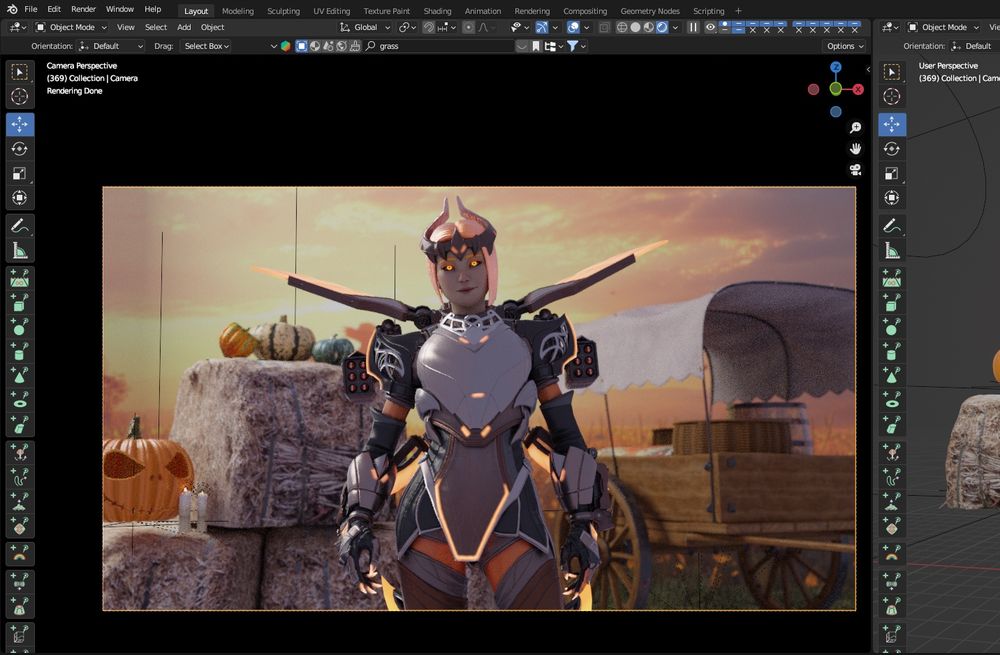Toggle camera view with the camera icon
Image resolution: width=1000 pixels, height=655 pixels.
click(x=855, y=170)
